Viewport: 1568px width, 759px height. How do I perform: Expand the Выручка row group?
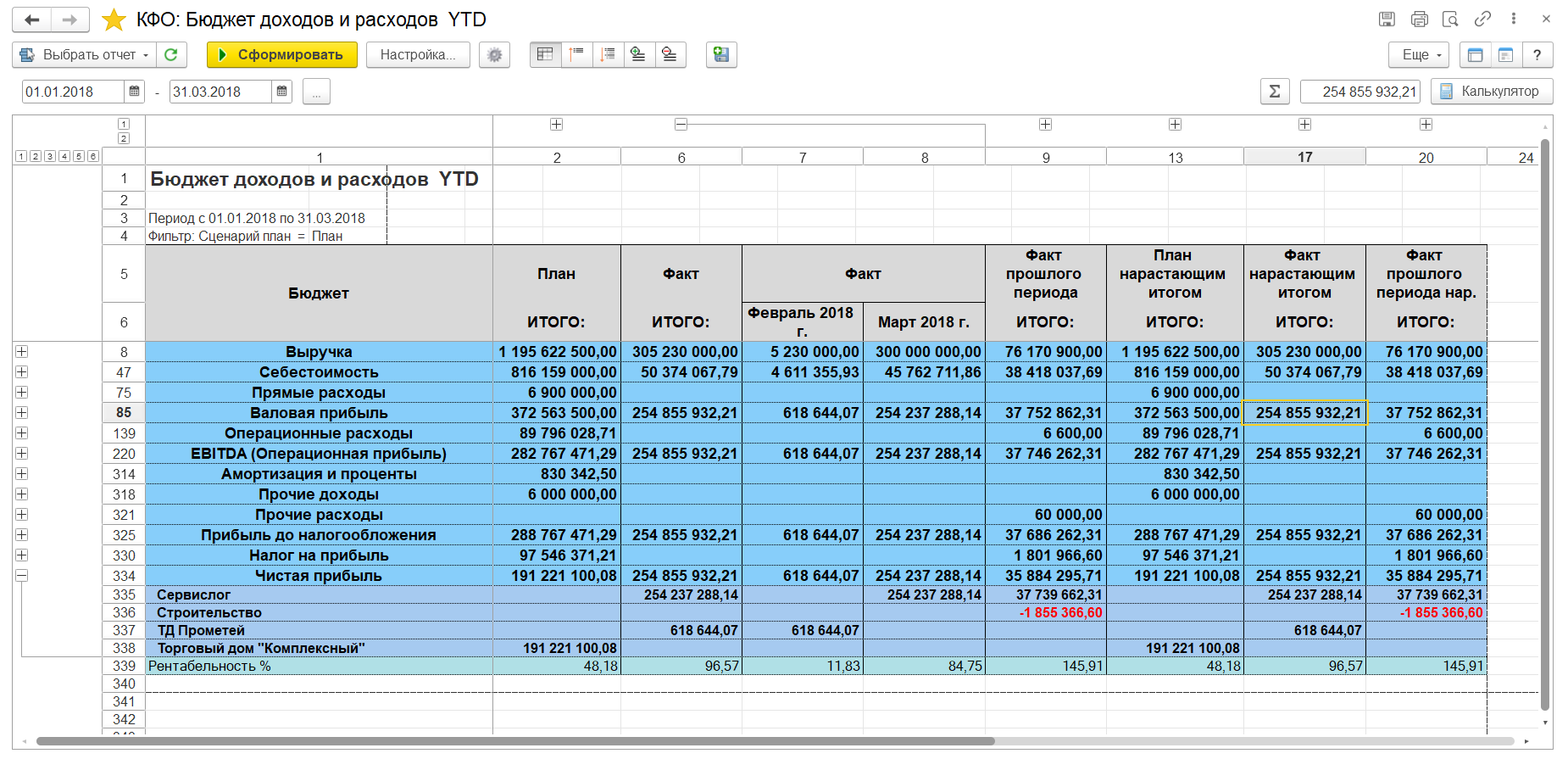(22, 352)
